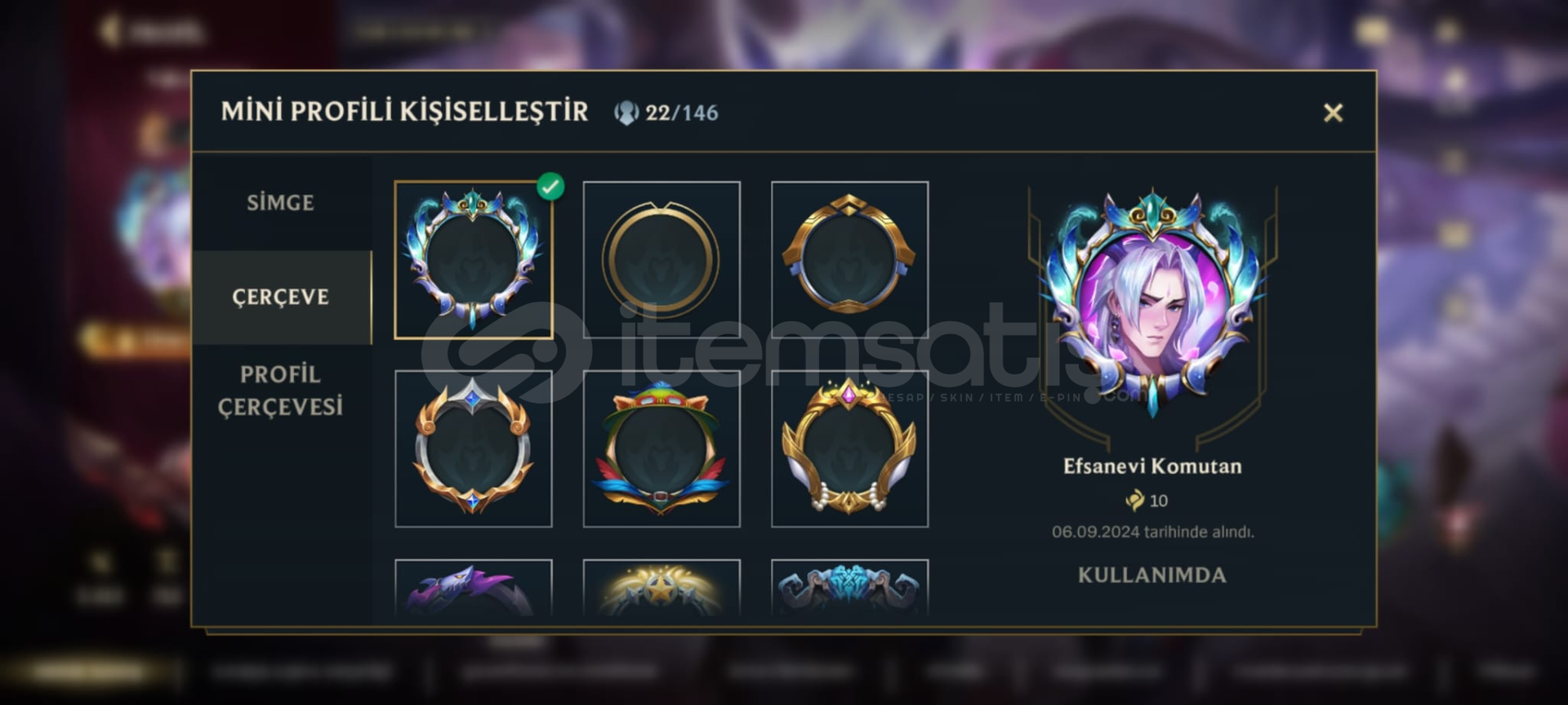The height and width of the screenshot is (705, 1568).
Task: Click the challenge token icon beside 10
Action: pyautogui.click(x=1134, y=500)
